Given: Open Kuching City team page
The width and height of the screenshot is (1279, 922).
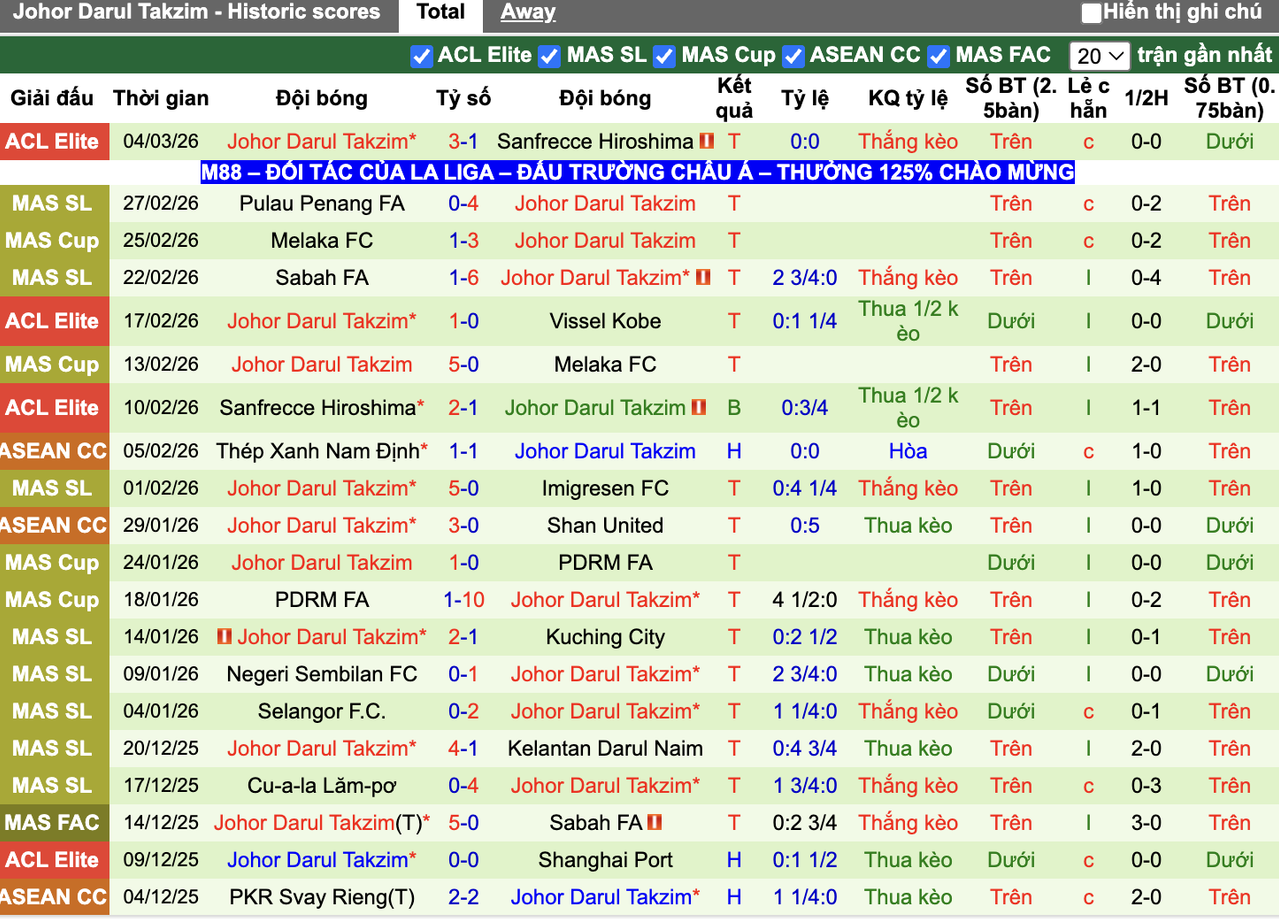Looking at the screenshot, I should point(605,636).
